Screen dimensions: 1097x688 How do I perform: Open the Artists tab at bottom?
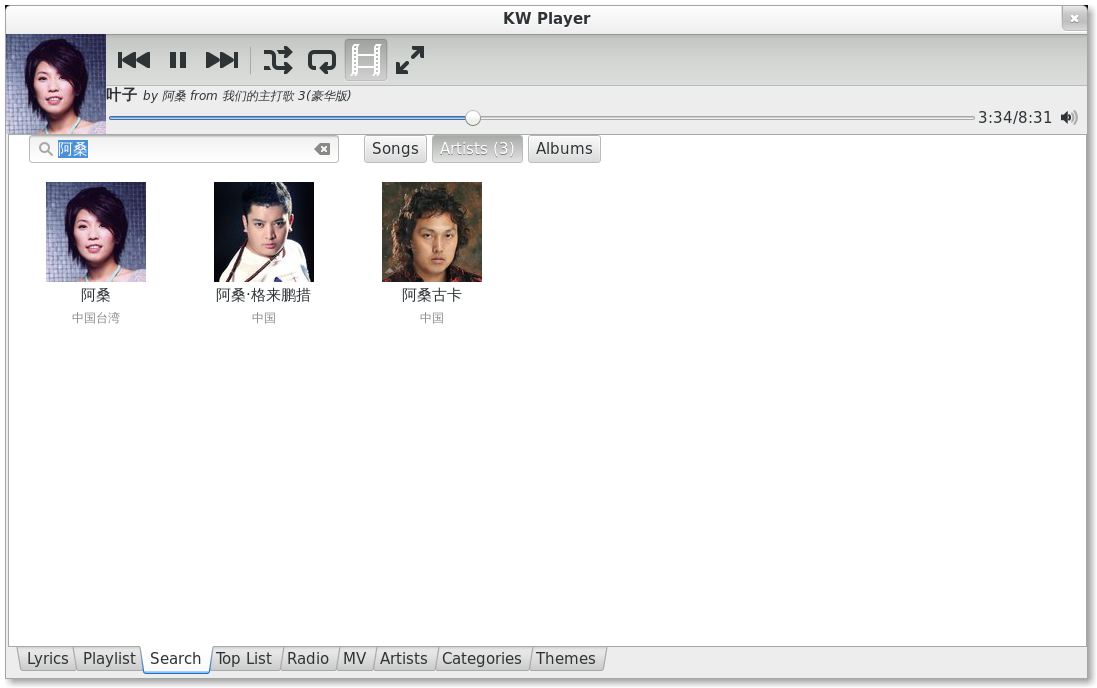pyautogui.click(x=404, y=659)
